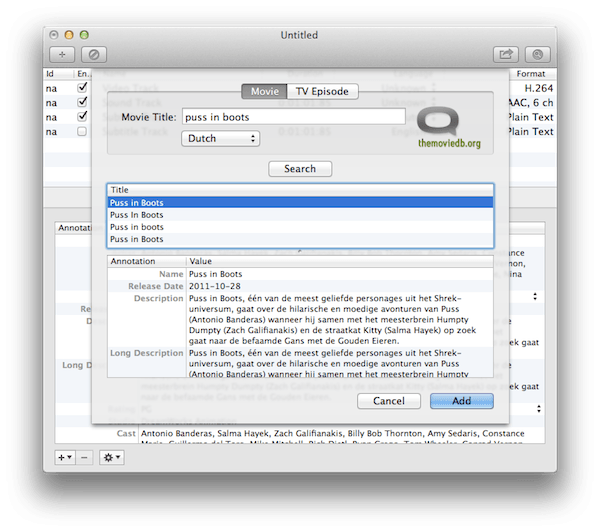Click the Add button
Viewport: 600px width, 532px height.
pyautogui.click(x=461, y=401)
